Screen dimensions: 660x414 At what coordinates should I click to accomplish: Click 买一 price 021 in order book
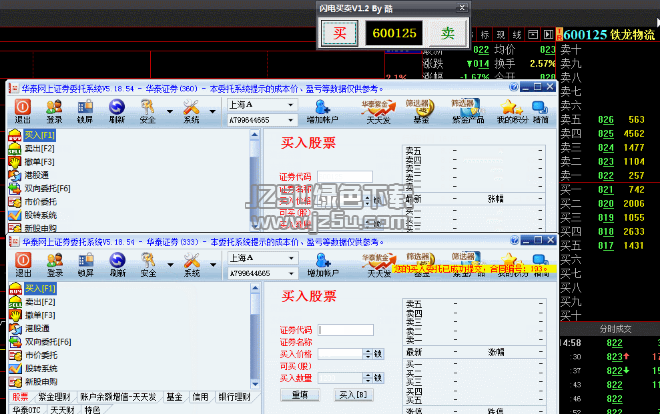(606, 190)
